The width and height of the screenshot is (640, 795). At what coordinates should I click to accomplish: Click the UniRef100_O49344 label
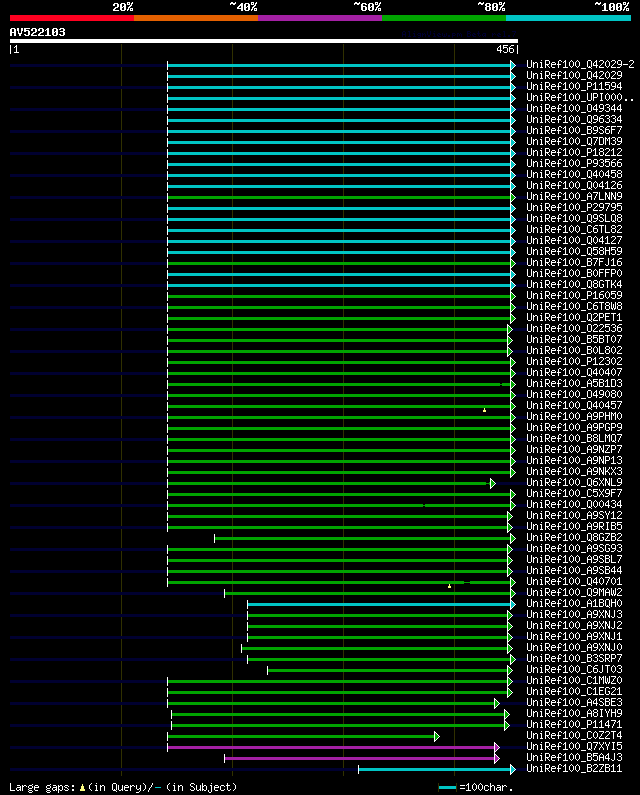(574, 109)
